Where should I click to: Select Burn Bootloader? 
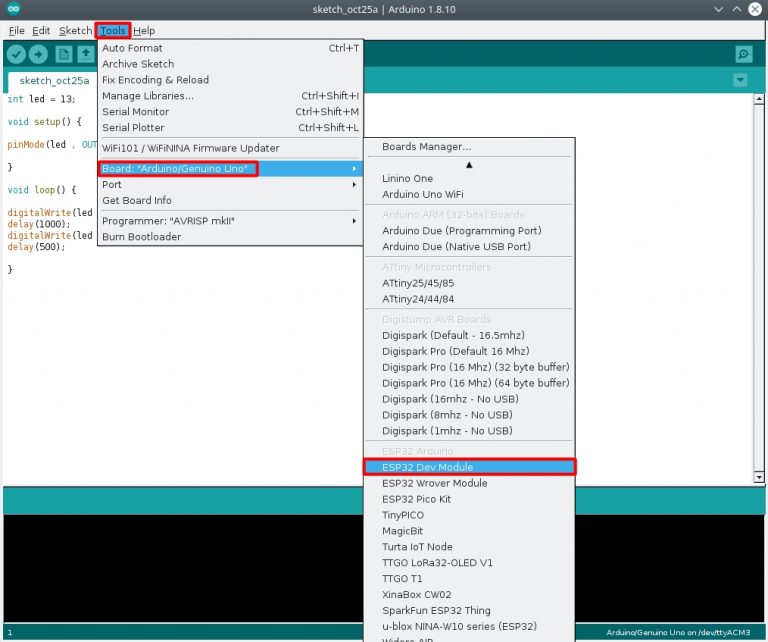[x=230, y=237]
